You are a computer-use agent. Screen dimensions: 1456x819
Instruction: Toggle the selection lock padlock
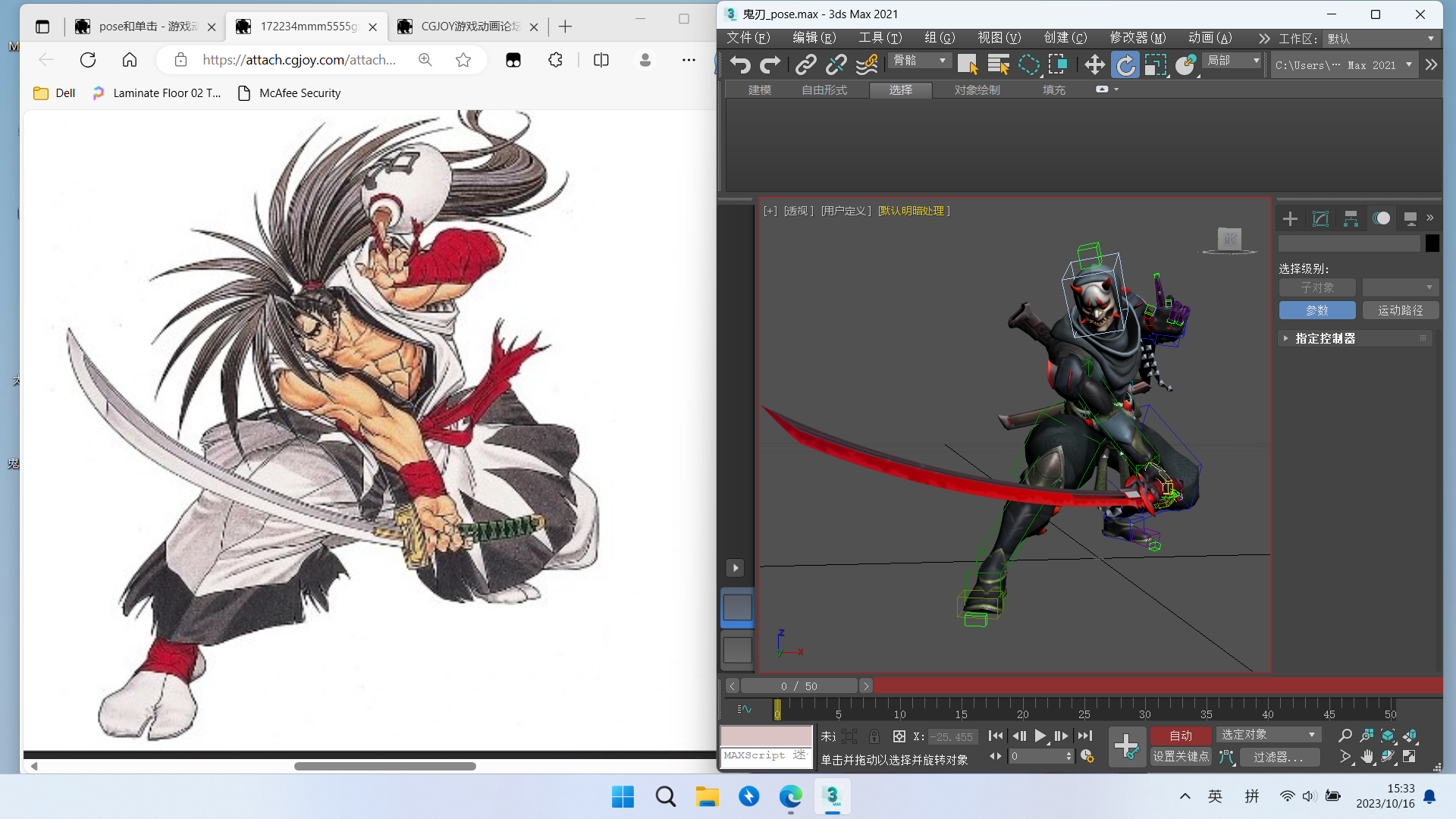pos(874,736)
